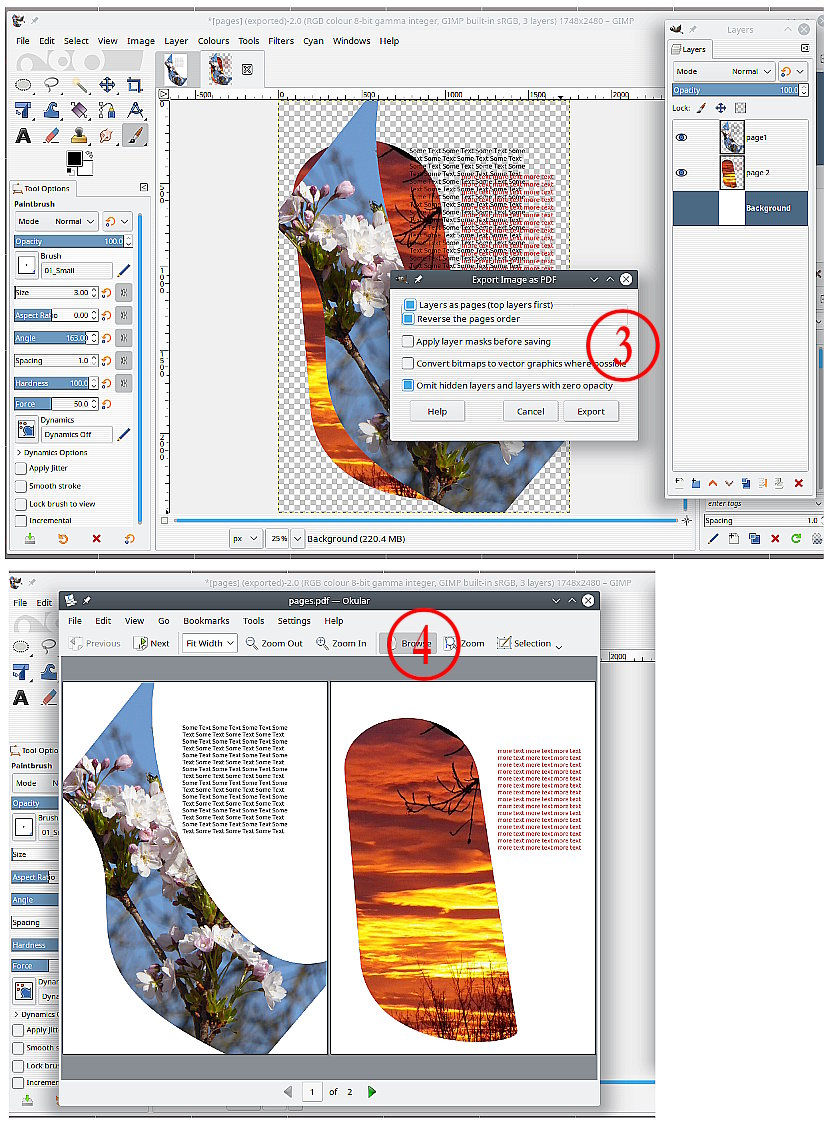Click Zoom In in Okular toolbar

tap(341, 643)
